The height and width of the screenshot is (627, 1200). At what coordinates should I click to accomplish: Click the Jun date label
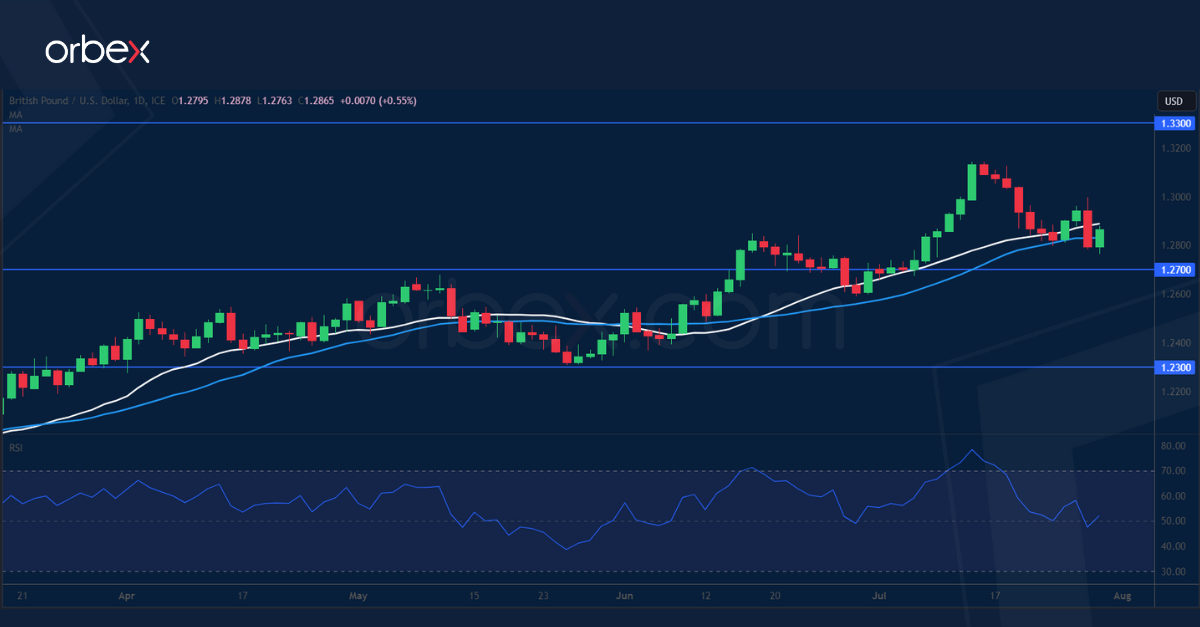pos(625,596)
